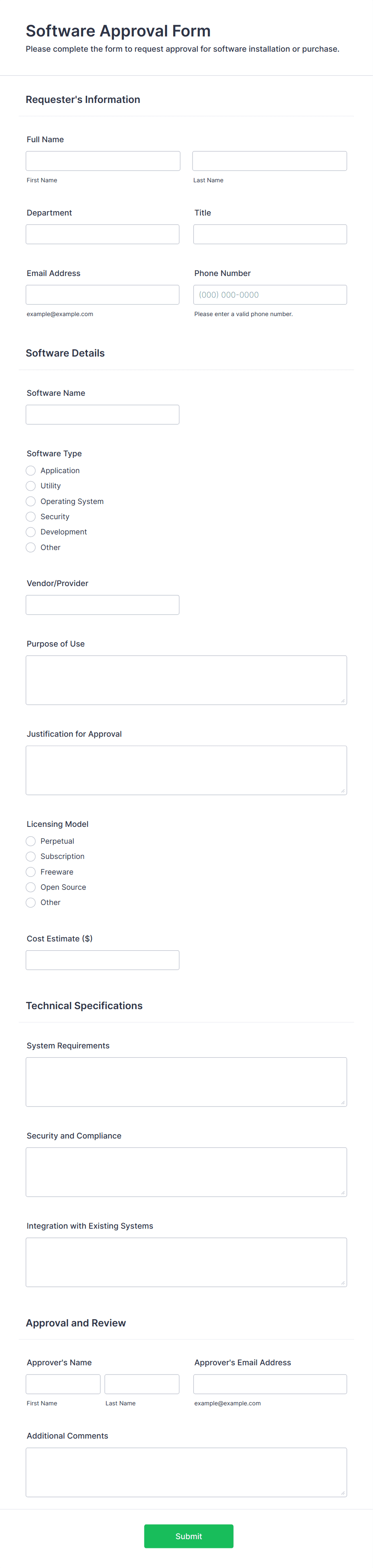Pick Security under Software Type

point(30,516)
